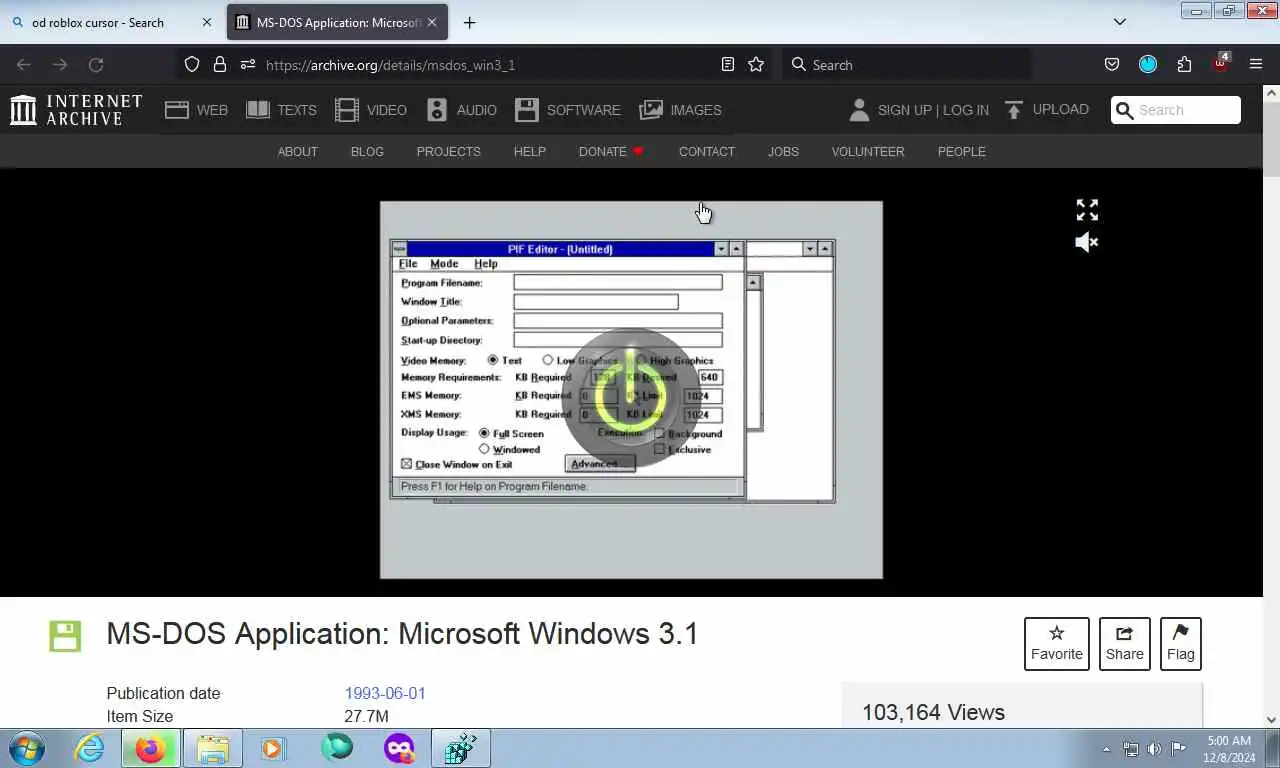Open the VIDEO section icon

(347, 110)
